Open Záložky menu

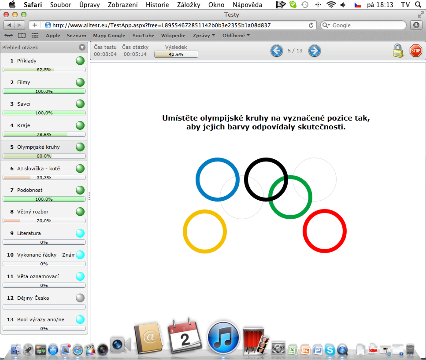tap(188, 5)
